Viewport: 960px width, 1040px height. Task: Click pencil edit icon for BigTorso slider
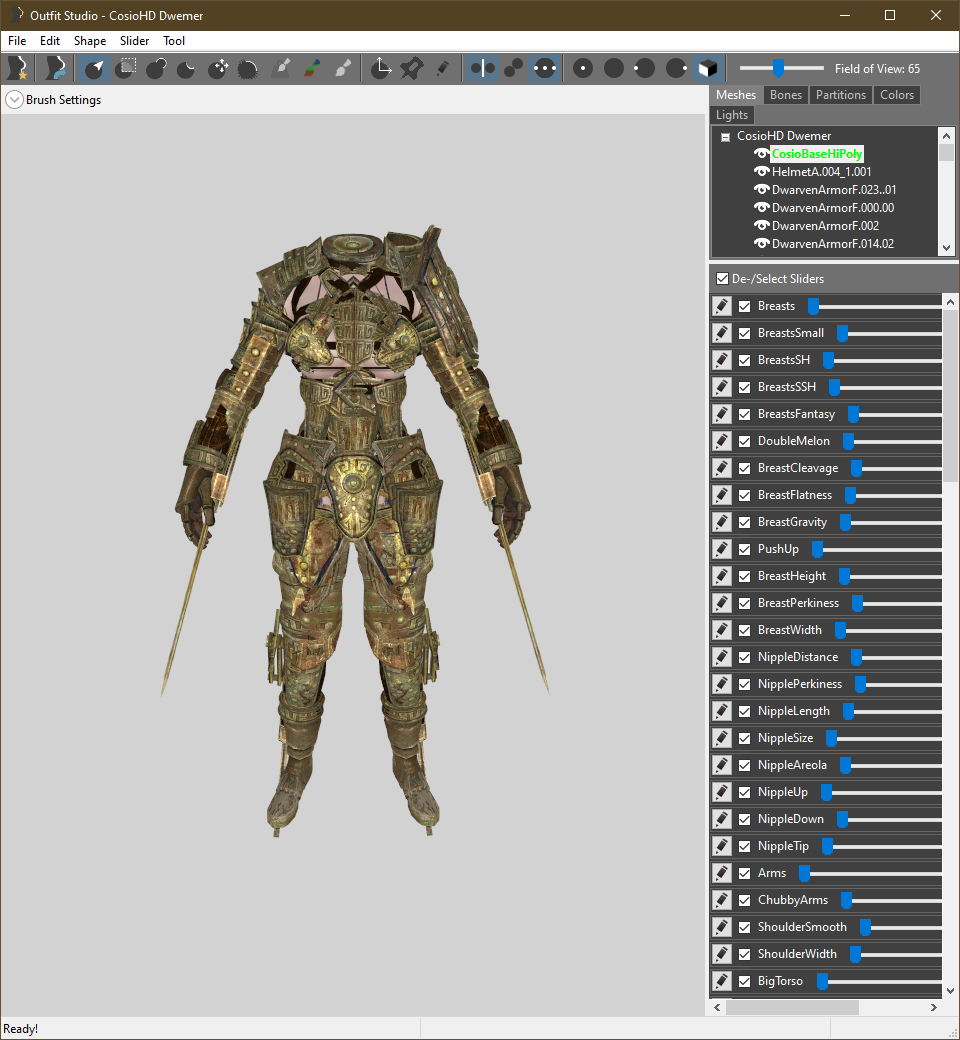(x=722, y=980)
